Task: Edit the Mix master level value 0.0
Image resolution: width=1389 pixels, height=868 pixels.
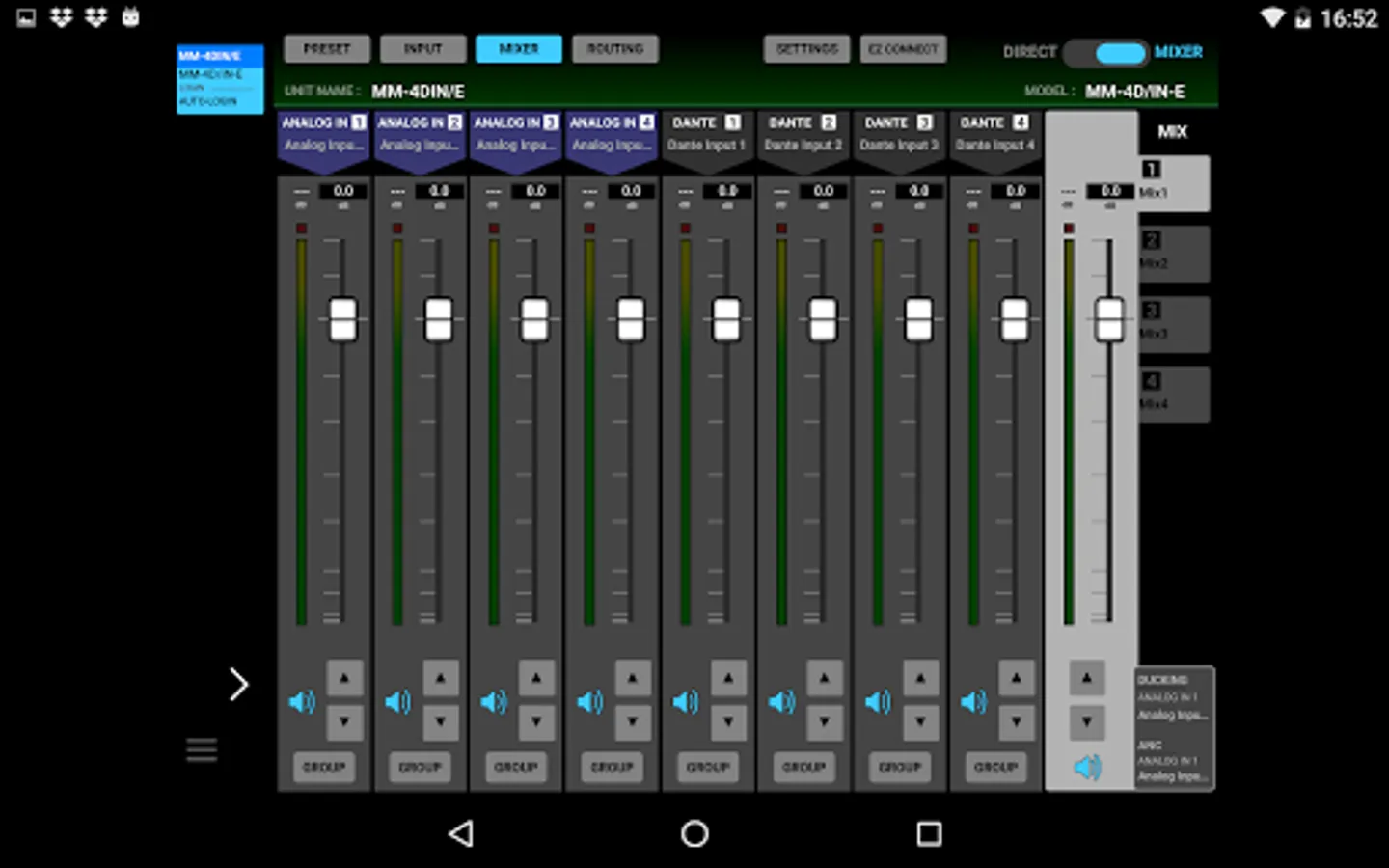Action: pyautogui.click(x=1110, y=191)
